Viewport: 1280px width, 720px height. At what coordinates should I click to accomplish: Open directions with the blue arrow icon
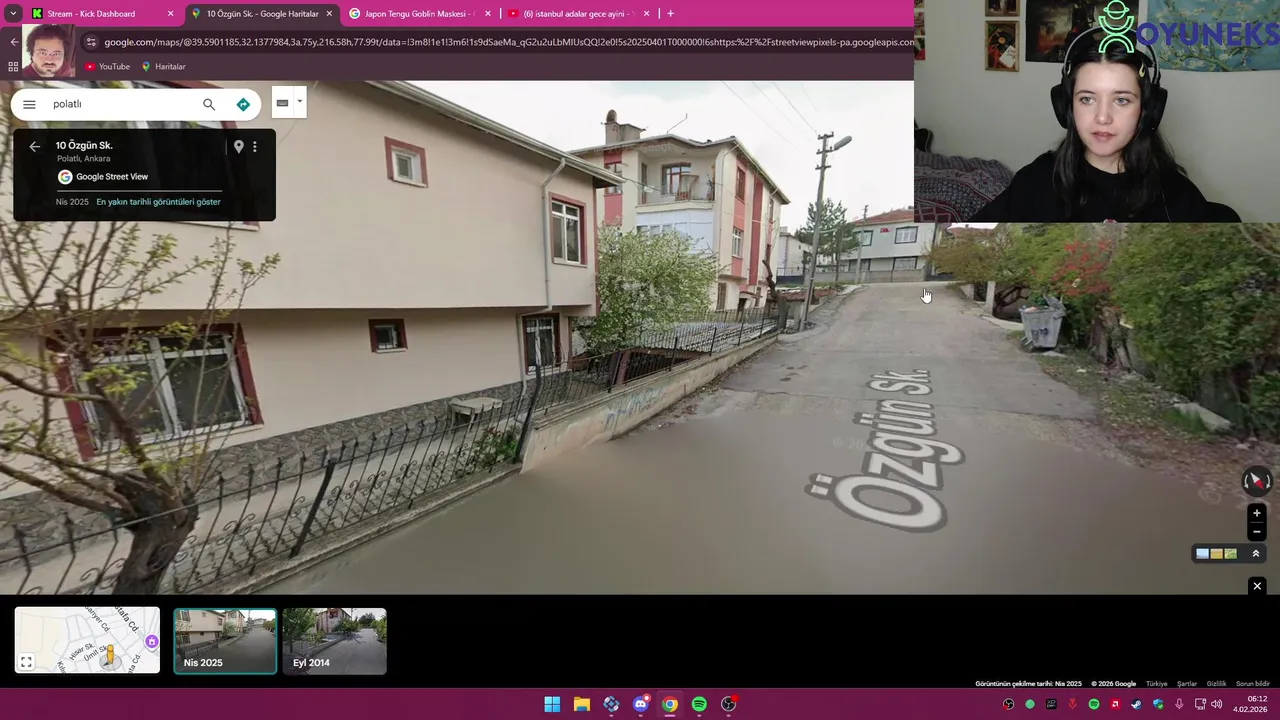pyautogui.click(x=243, y=104)
